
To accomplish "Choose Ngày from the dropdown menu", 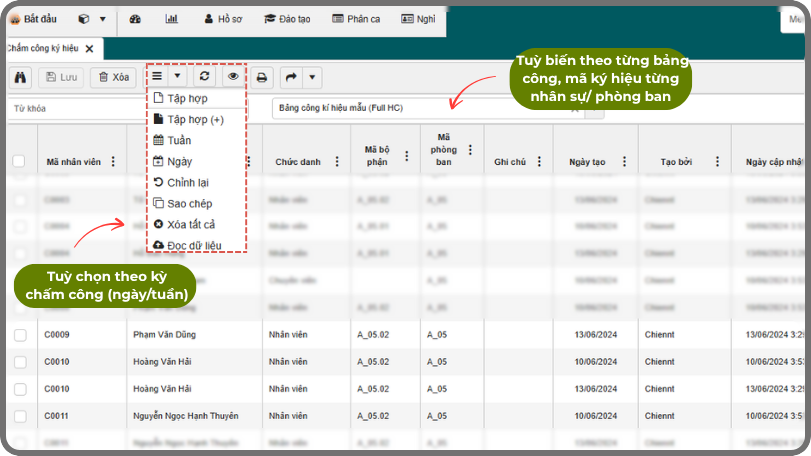I will point(196,161).
